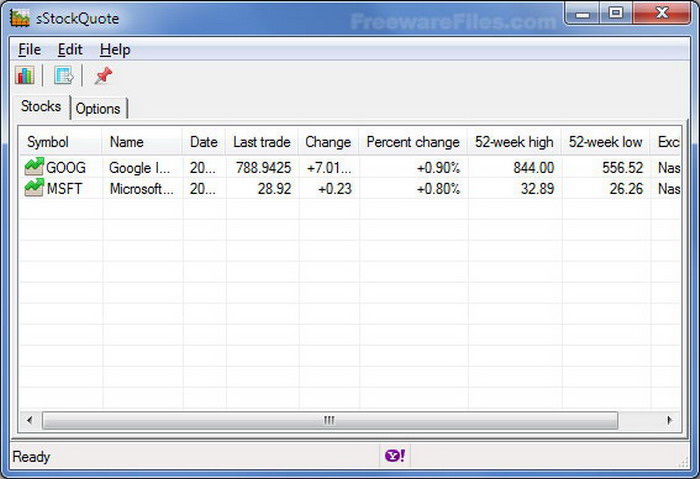Sort by the Last trade column header
The image size is (700, 479).
click(x=262, y=142)
